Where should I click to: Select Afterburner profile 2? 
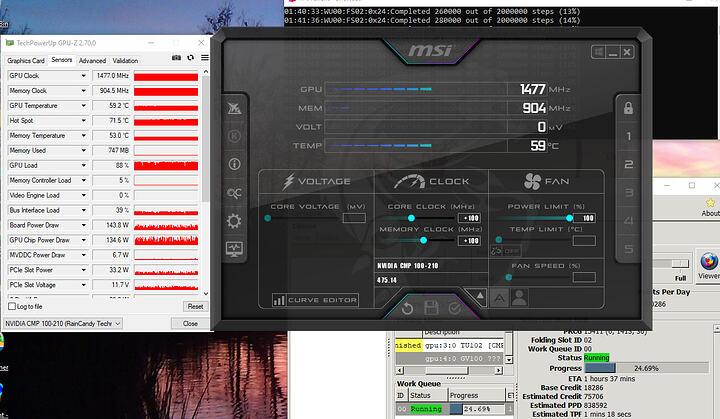[x=629, y=164]
